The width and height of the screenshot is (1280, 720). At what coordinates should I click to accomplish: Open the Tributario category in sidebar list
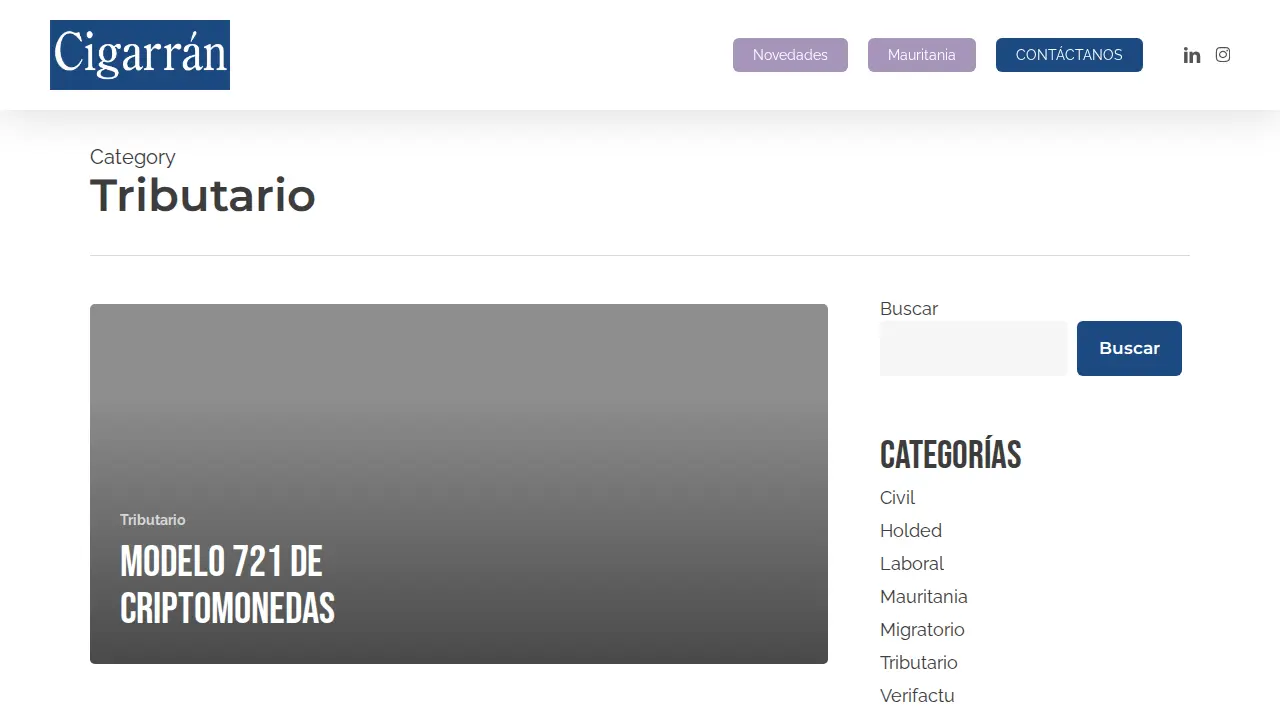tap(919, 663)
